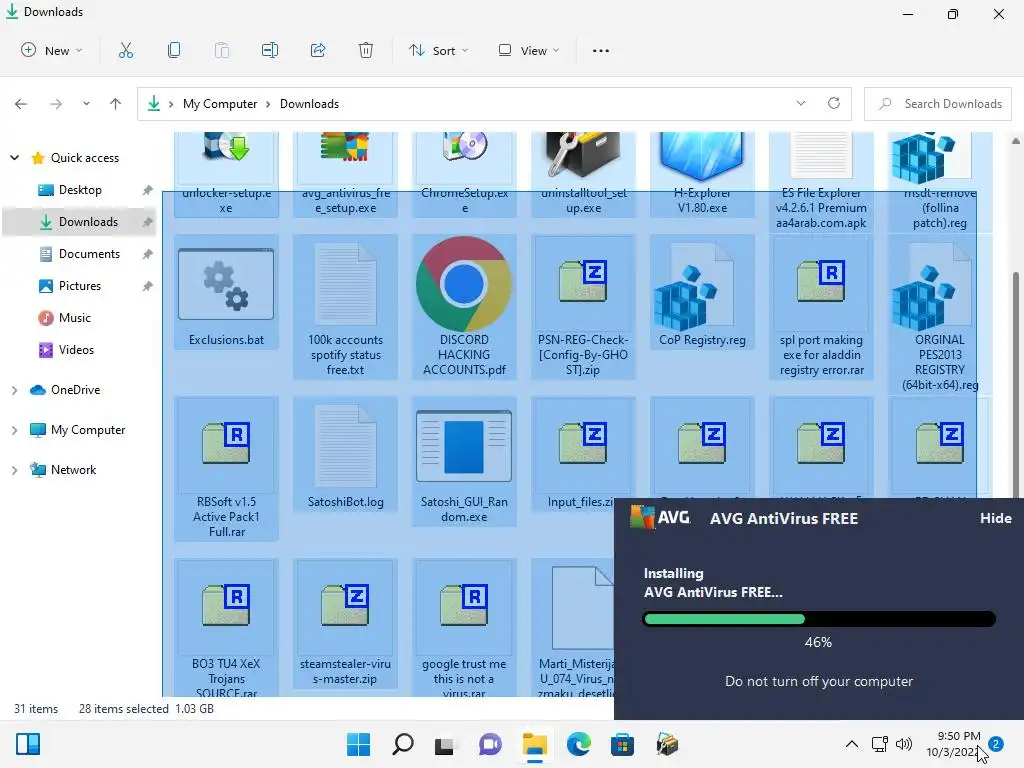
Task: Click the AVG installation progress bar
Action: tap(819, 619)
